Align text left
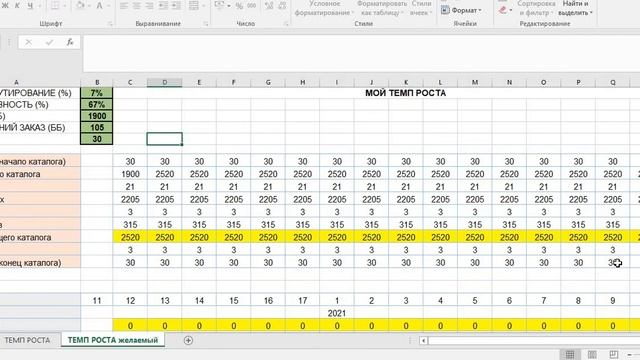The height and width of the screenshot is (360, 640). click(124, 6)
